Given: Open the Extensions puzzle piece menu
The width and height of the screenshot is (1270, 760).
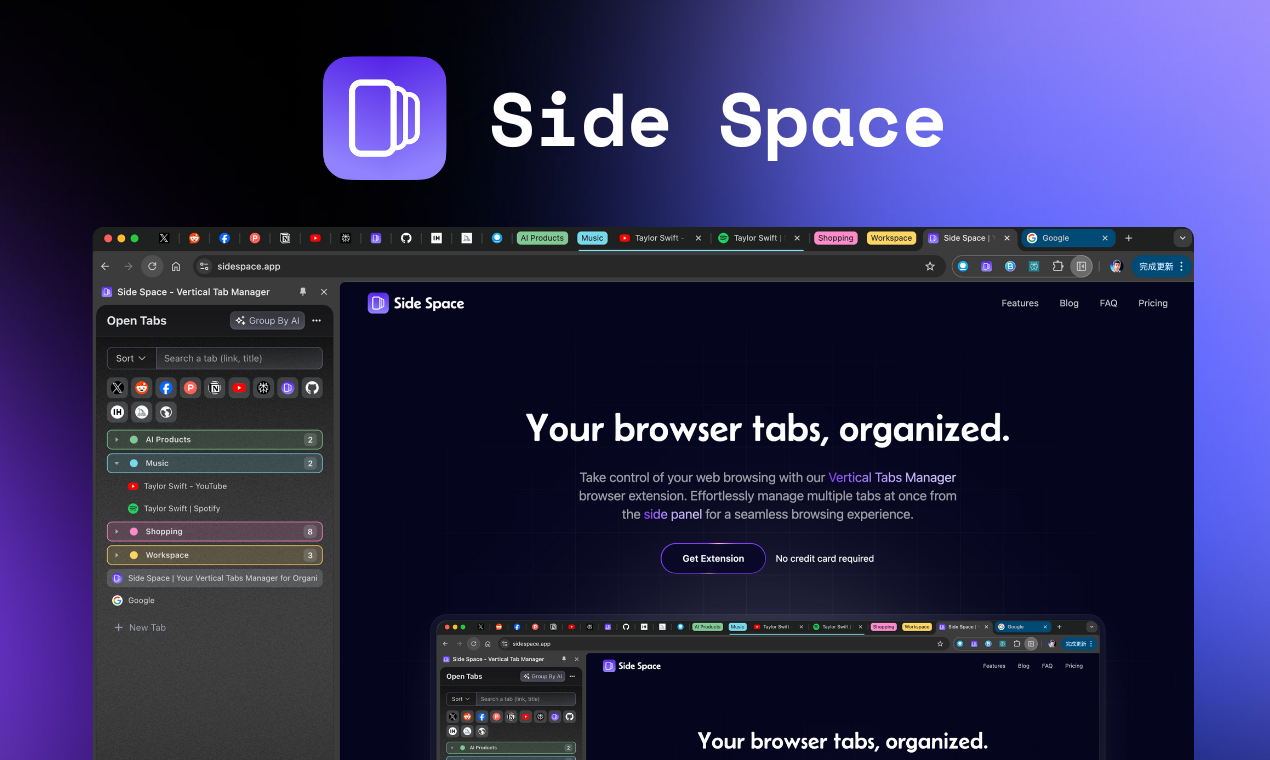Looking at the screenshot, I should (x=1057, y=266).
